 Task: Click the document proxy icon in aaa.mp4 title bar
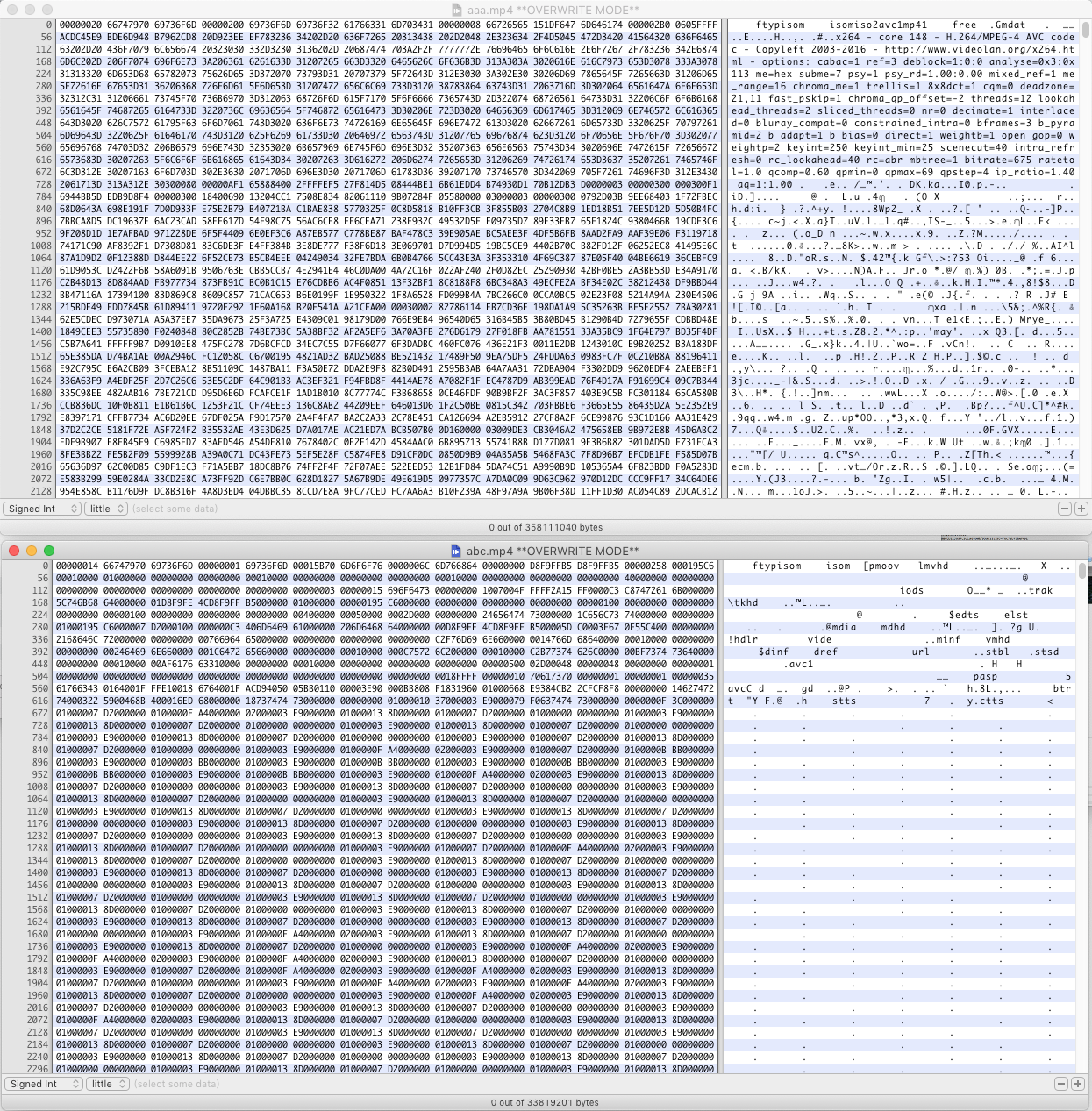click(x=457, y=8)
